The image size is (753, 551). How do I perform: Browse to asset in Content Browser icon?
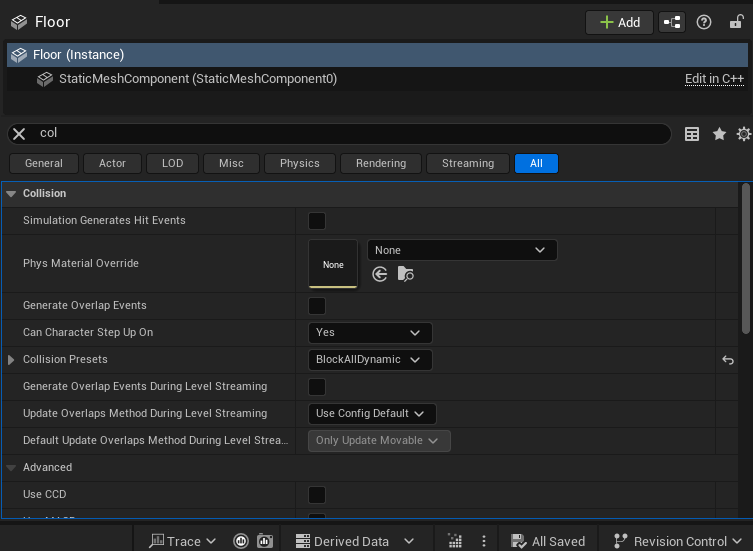406,274
